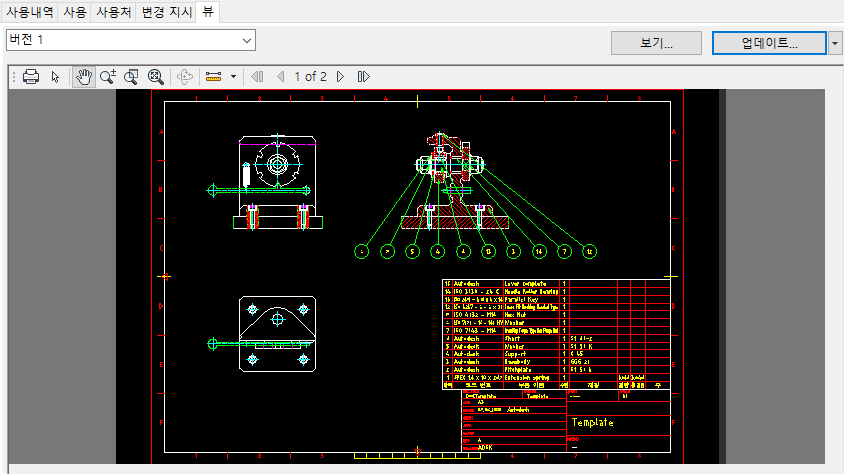The height and width of the screenshot is (474, 844).
Task: Select the 뷰 tab
Action: pos(208,11)
